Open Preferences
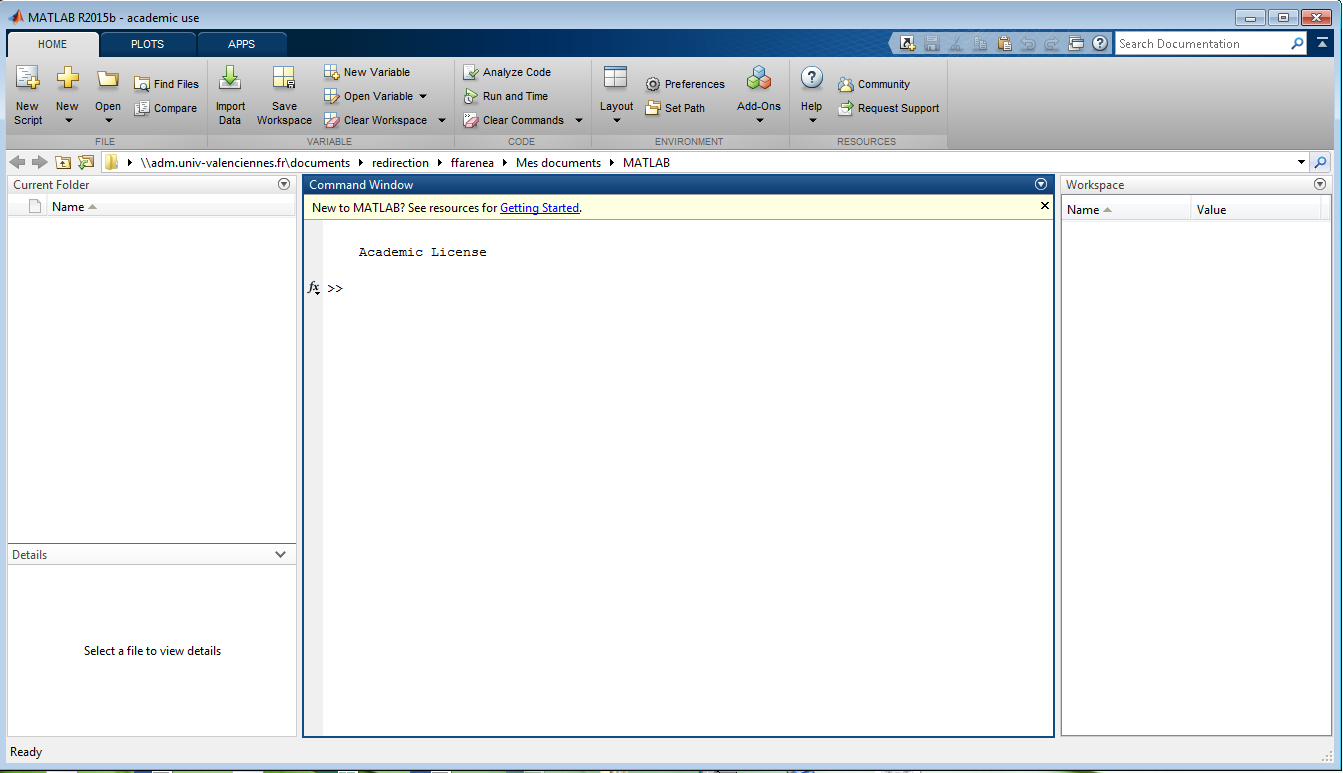The height and width of the screenshot is (773, 1343). click(685, 84)
